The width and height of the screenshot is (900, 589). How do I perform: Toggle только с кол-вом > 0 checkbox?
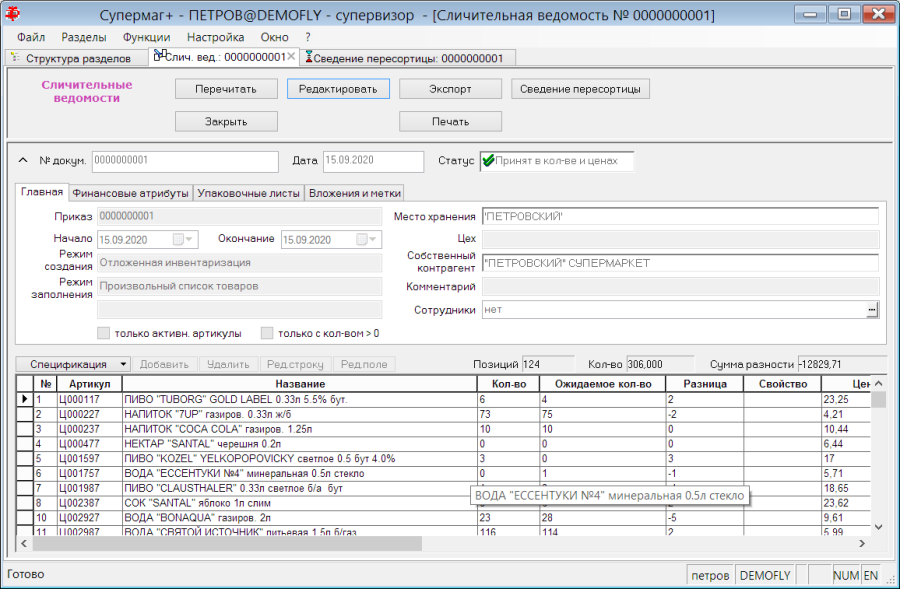(x=267, y=334)
